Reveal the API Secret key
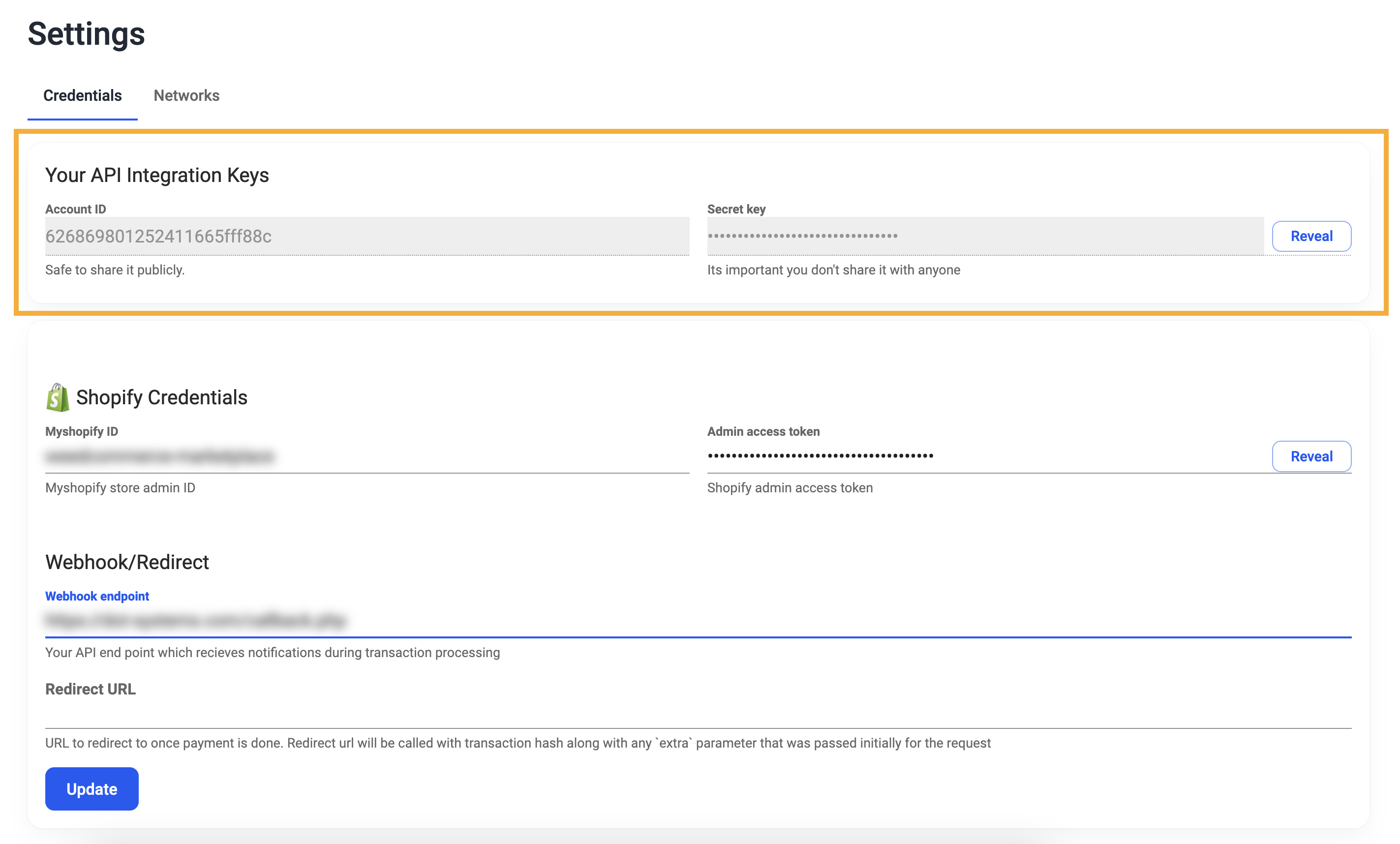The width and height of the screenshot is (1400, 844). coord(1311,236)
